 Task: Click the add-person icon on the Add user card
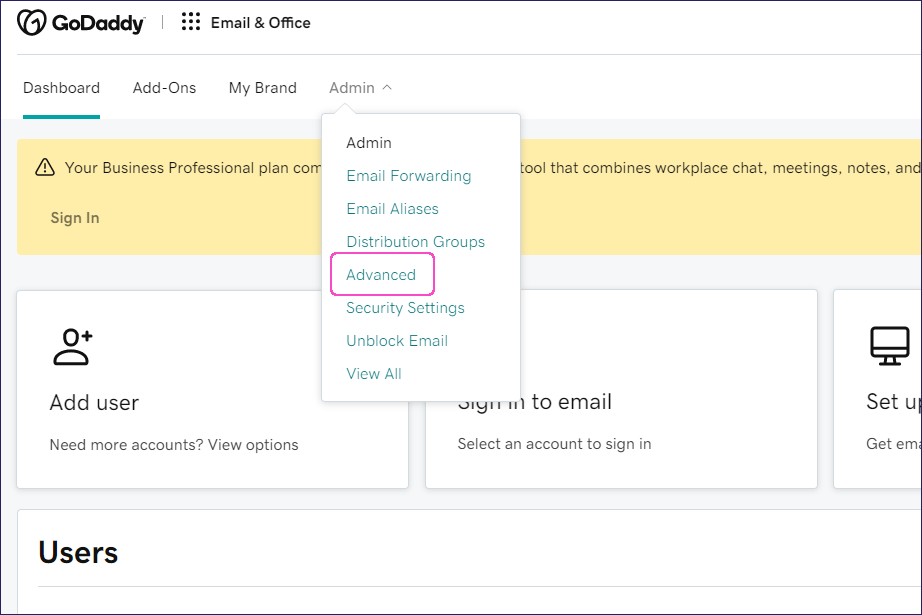(x=72, y=345)
